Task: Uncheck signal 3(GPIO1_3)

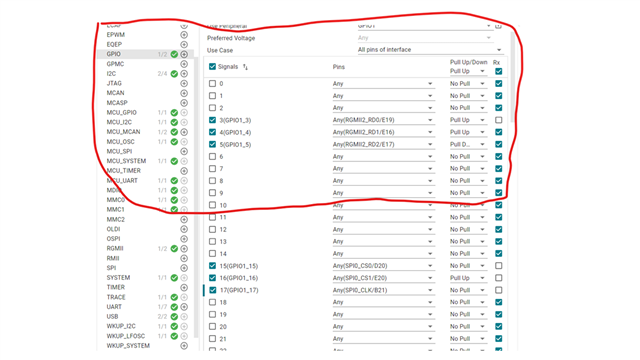Action: 212,120
